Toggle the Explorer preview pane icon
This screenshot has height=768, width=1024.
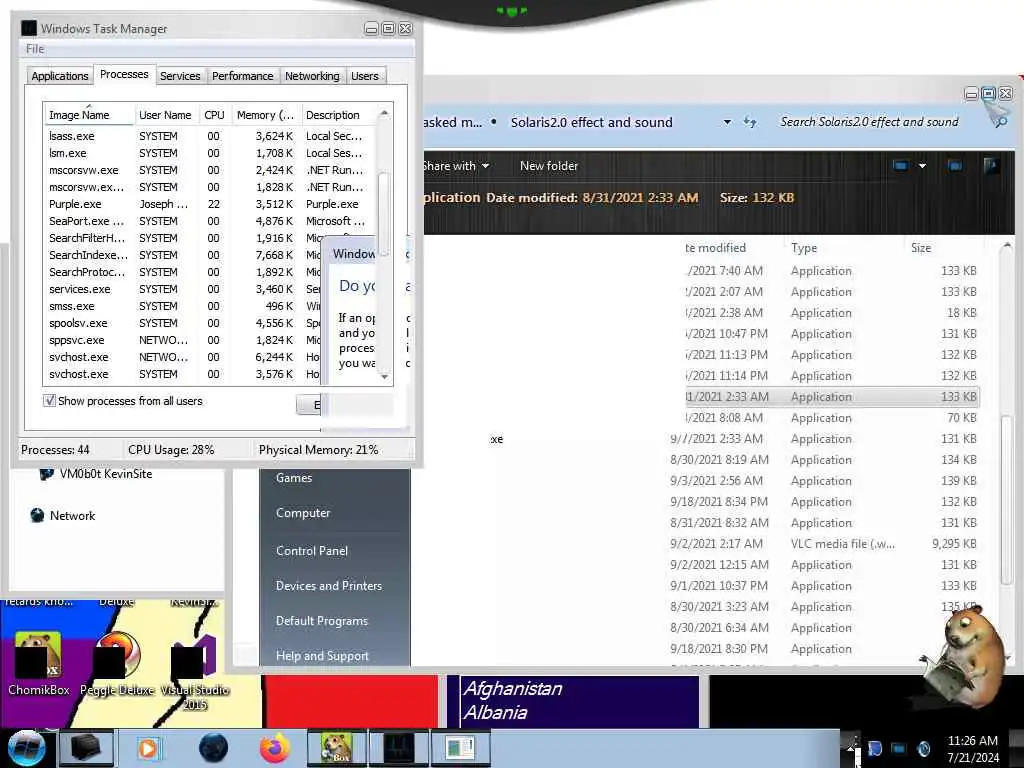click(955, 166)
